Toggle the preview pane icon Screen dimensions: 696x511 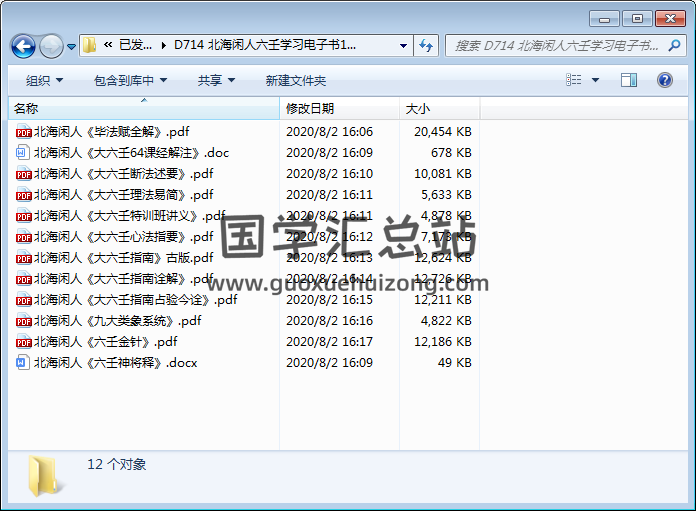click(629, 81)
